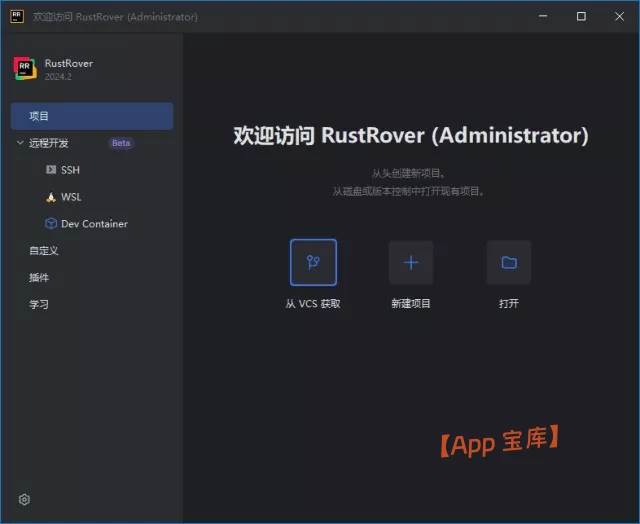This screenshot has height=524, width=640.
Task: Open settings gear at sidebar bottom
Action: tap(24, 500)
